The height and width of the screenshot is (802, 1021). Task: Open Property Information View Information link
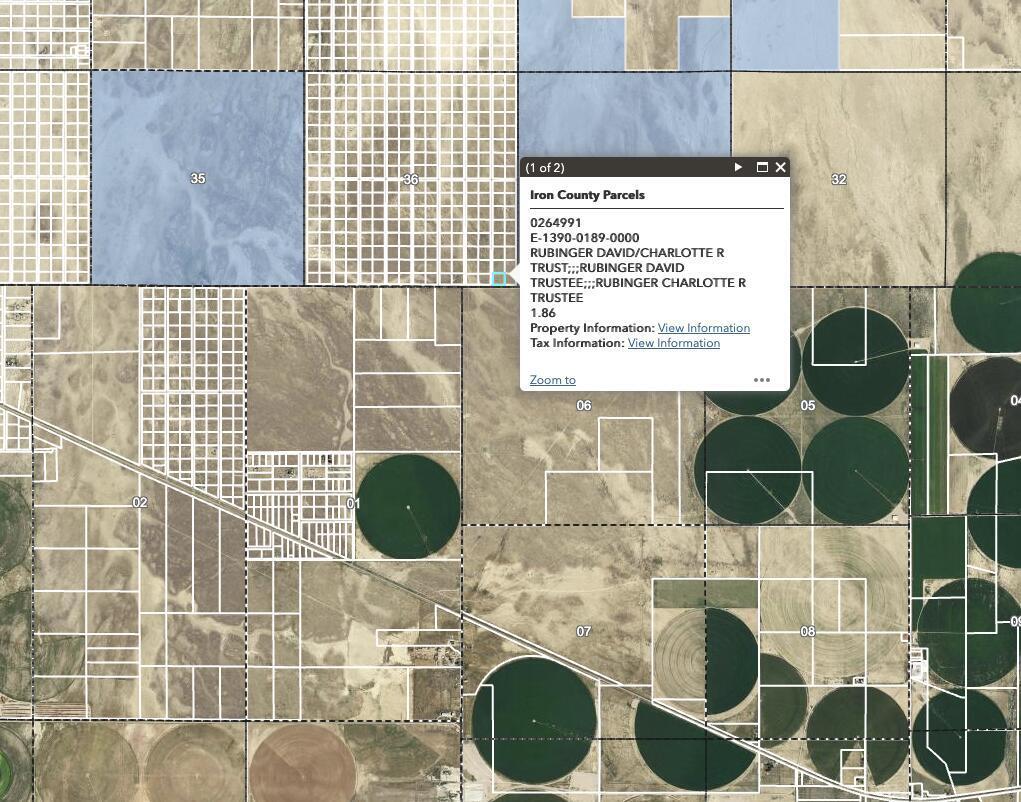[703, 328]
